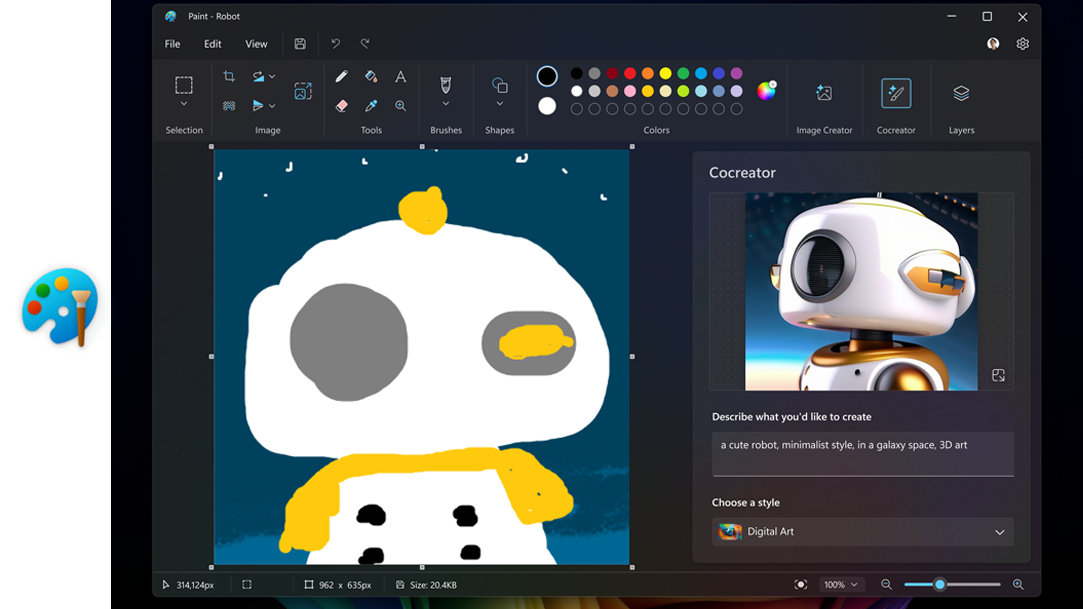The image size is (1083, 609).
Task: Select the rectangular Selection tool
Action: coord(184,85)
